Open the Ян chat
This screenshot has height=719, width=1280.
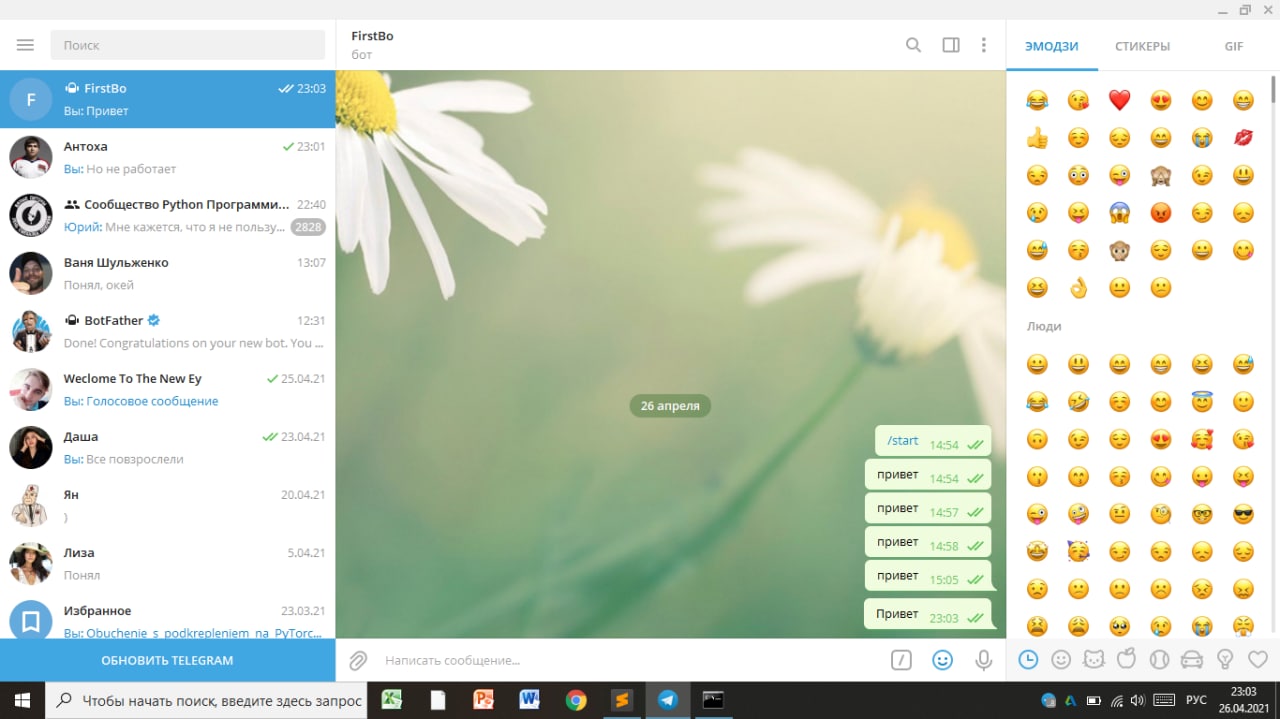(x=168, y=505)
